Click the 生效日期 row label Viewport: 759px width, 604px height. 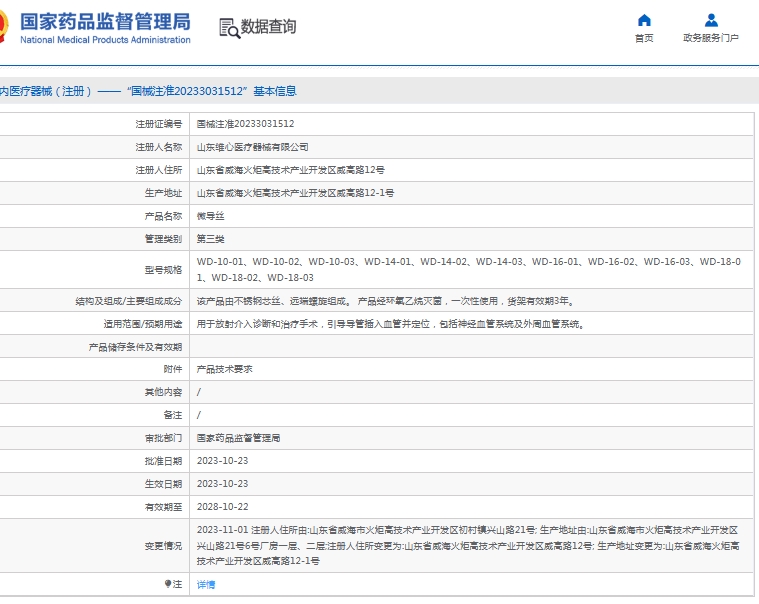pos(164,484)
